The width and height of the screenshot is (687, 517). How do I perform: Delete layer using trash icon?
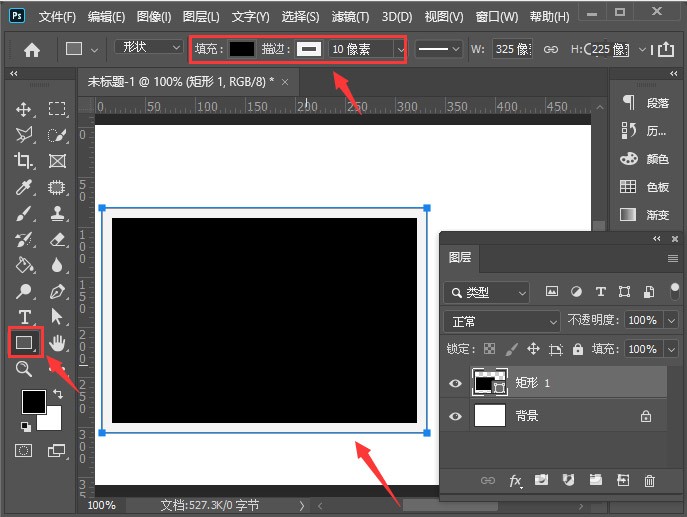650,481
